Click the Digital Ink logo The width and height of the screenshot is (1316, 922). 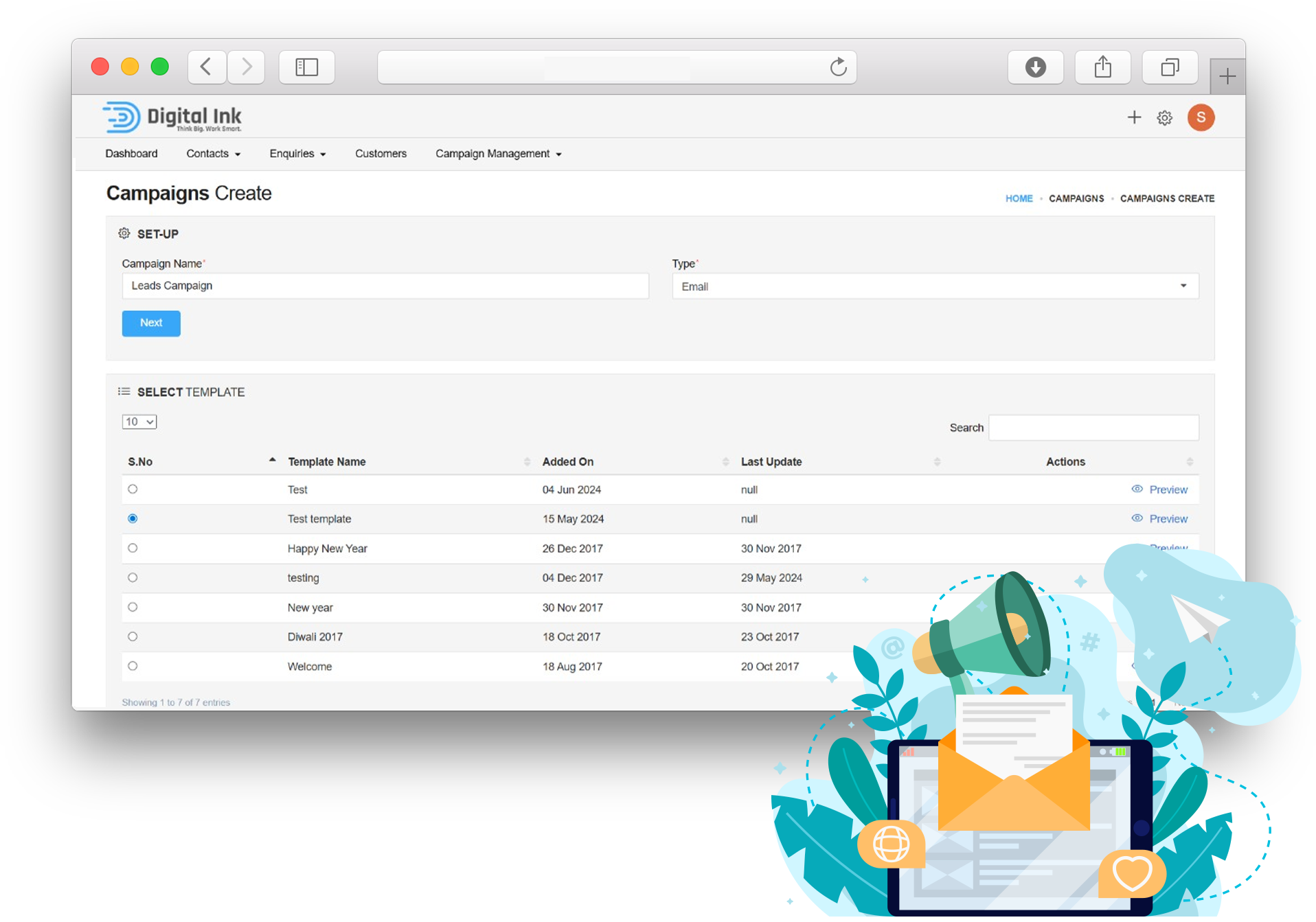(172, 117)
